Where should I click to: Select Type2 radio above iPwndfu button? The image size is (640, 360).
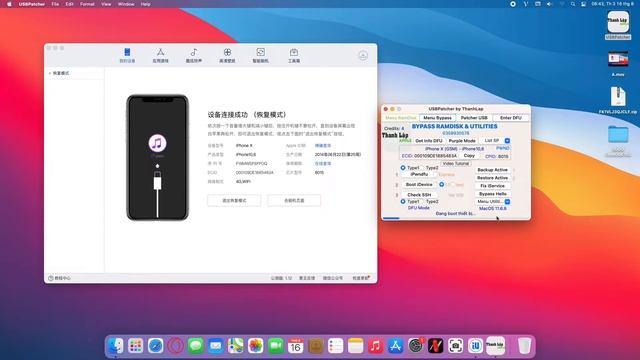422,168
